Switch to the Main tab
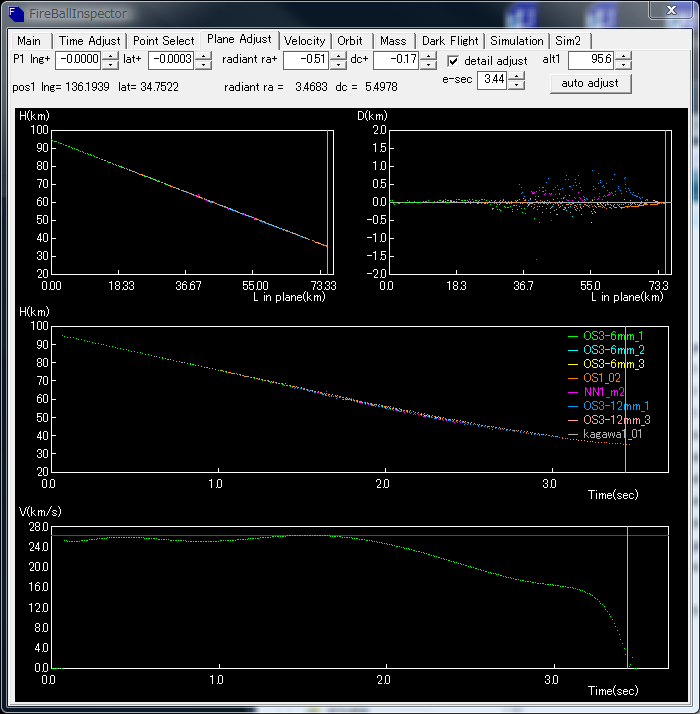The width and height of the screenshot is (700, 714). coord(29,41)
